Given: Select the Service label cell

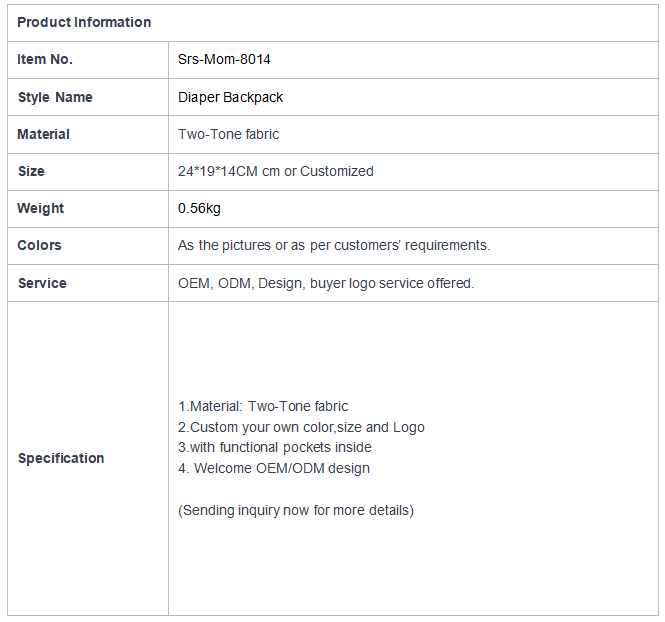Looking at the screenshot, I should click(x=88, y=283).
